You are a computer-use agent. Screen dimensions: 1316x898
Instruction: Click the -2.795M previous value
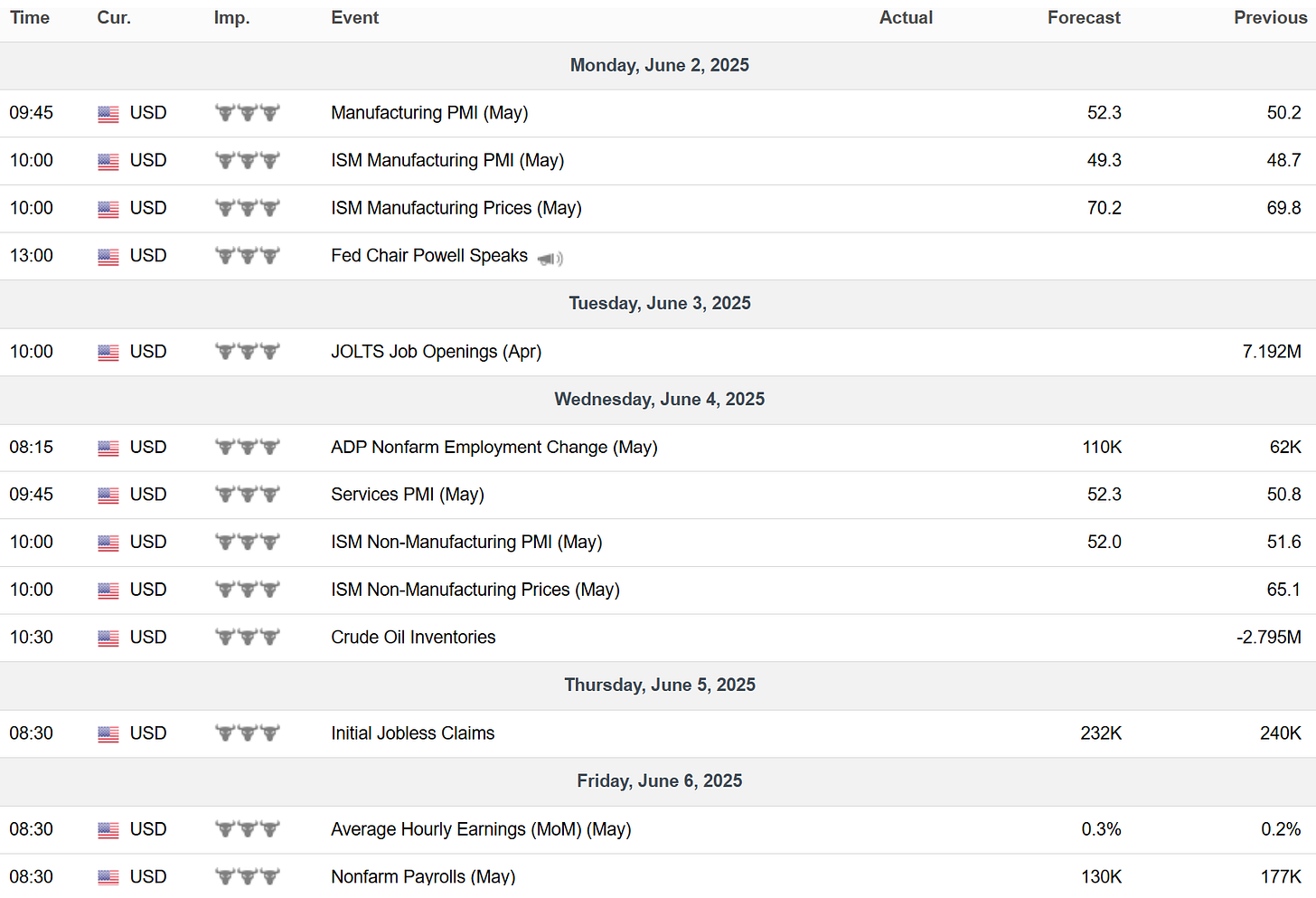[x=1269, y=638]
